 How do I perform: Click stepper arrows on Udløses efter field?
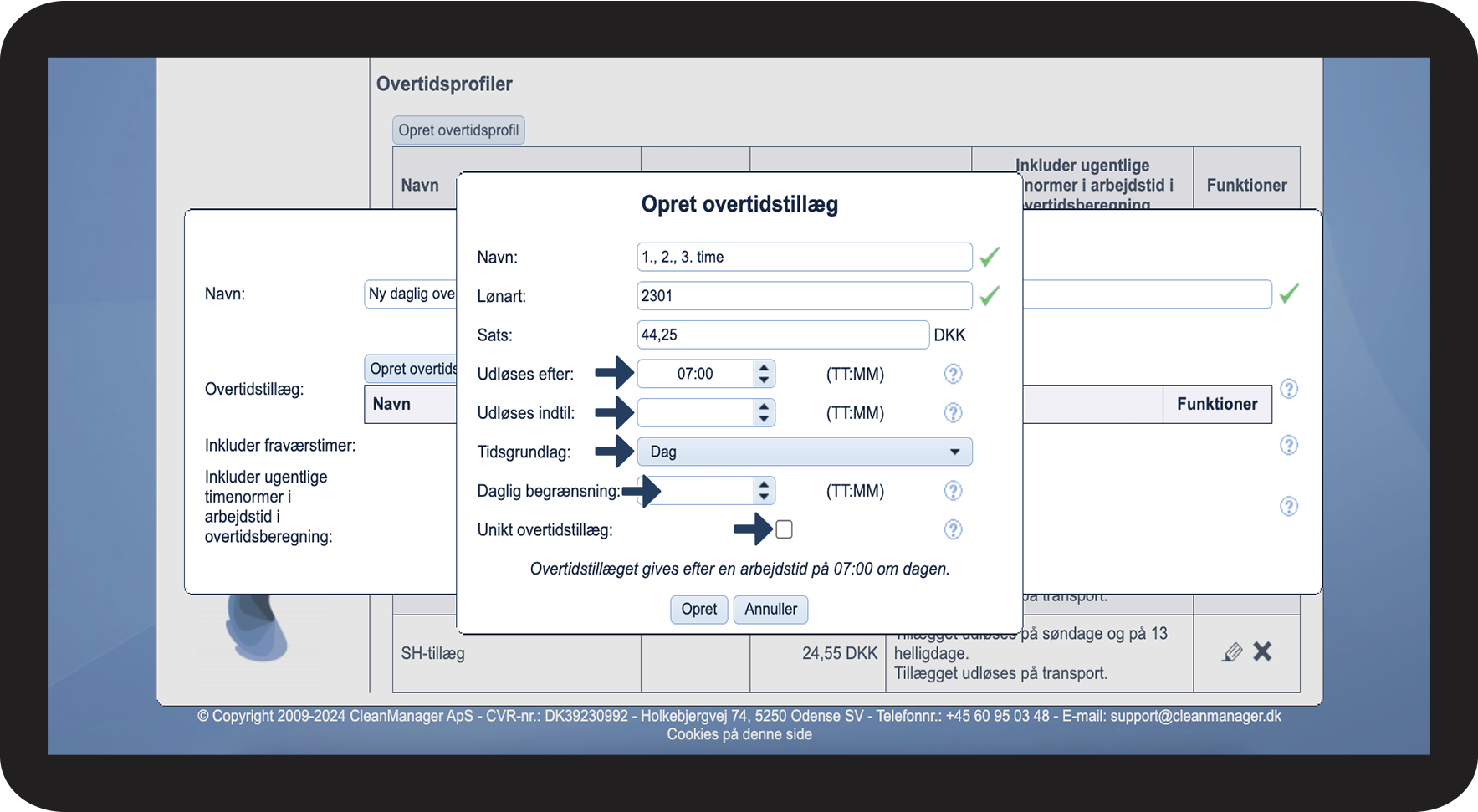click(764, 374)
